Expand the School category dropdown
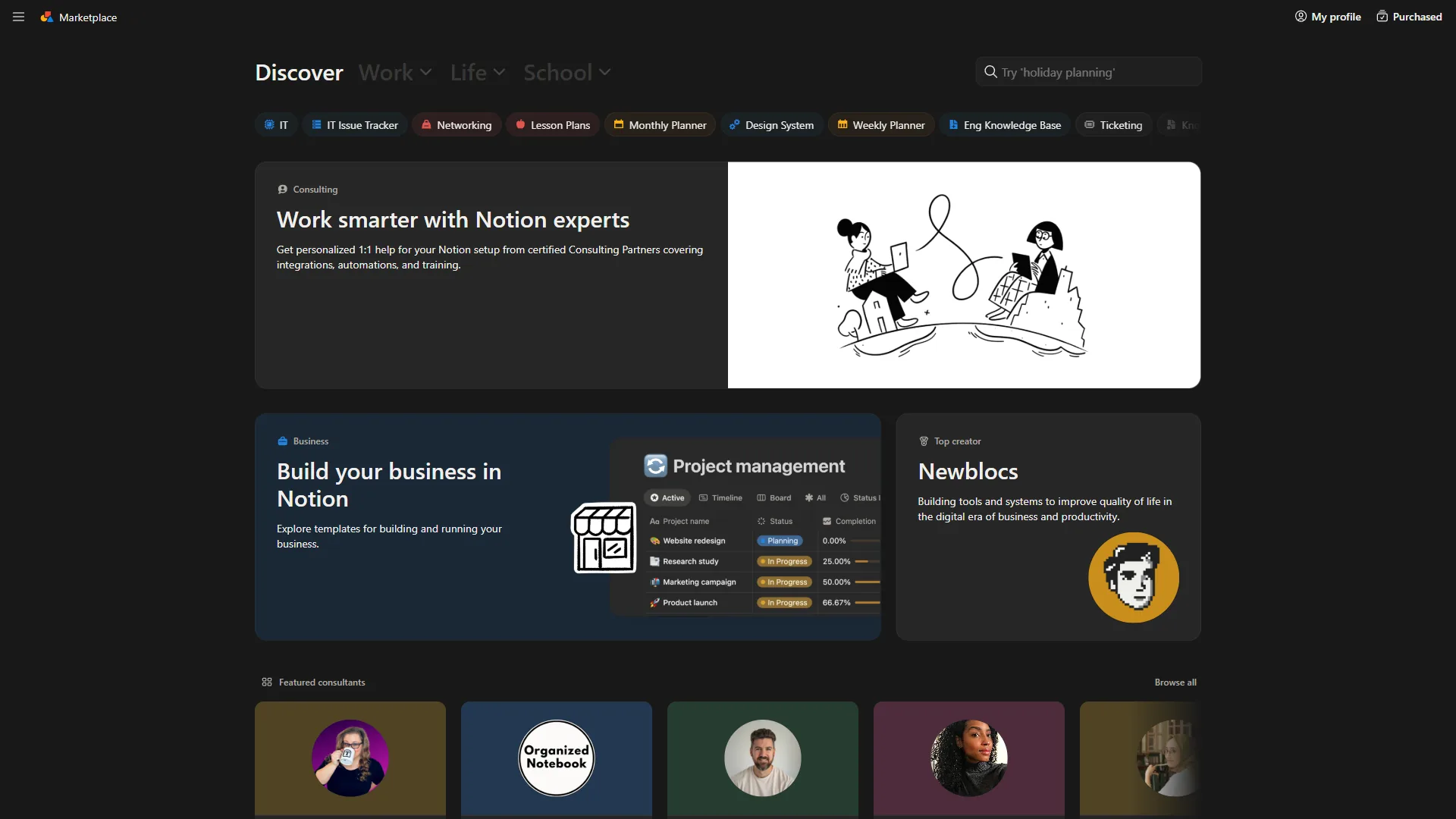This screenshot has height=819, width=1456. [567, 72]
